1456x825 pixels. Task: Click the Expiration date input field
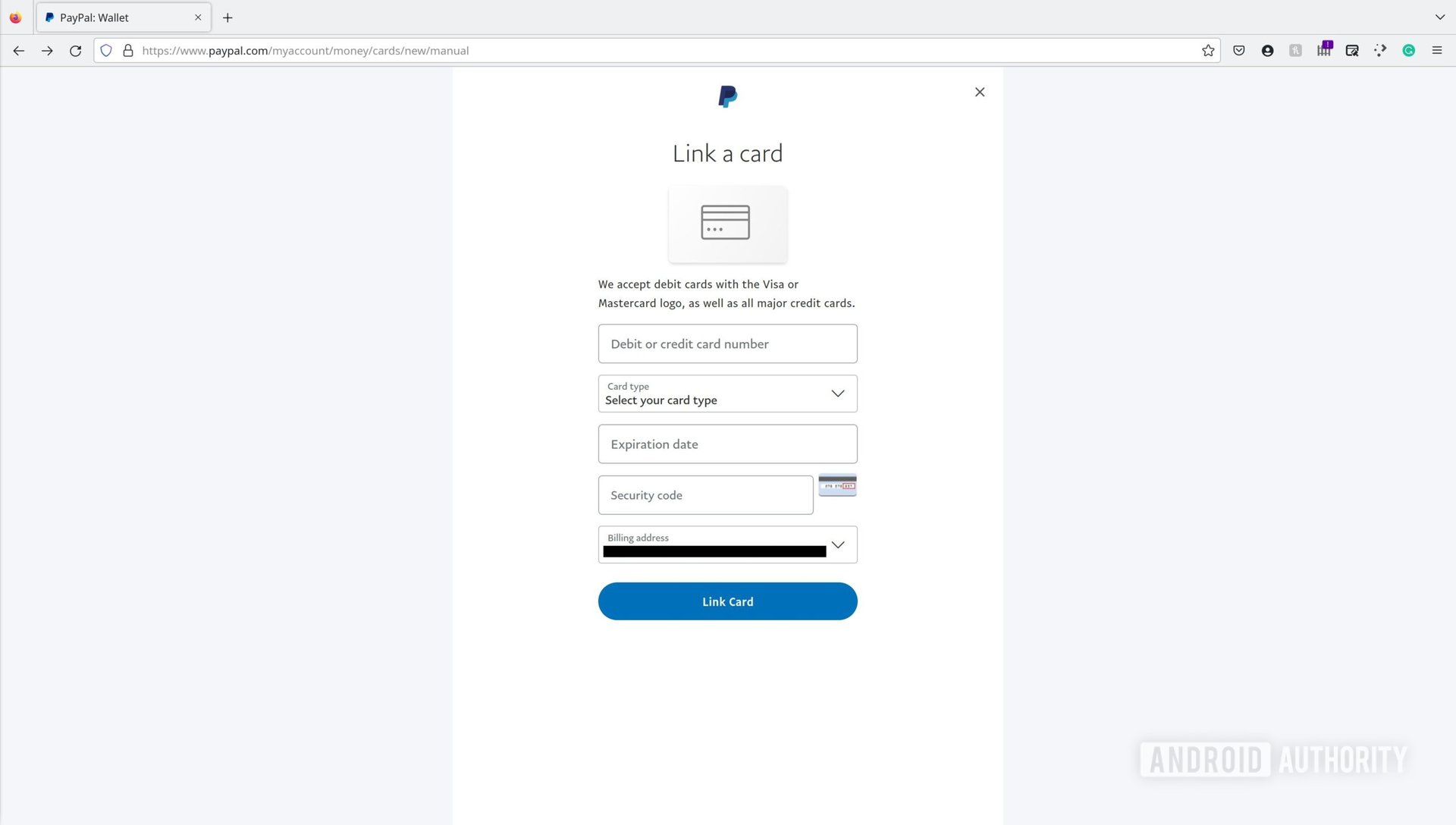[x=727, y=444]
